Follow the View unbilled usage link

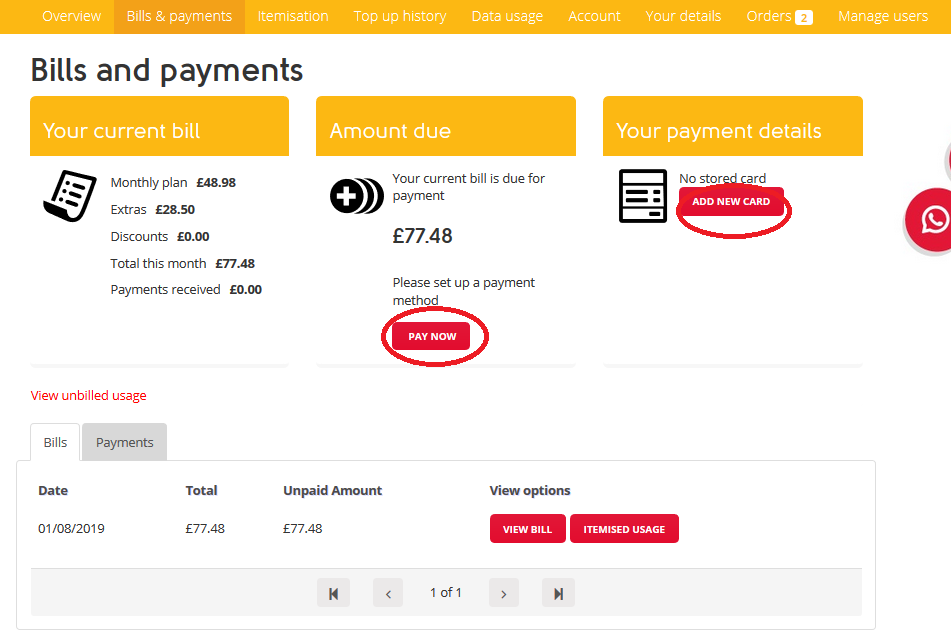coord(89,395)
